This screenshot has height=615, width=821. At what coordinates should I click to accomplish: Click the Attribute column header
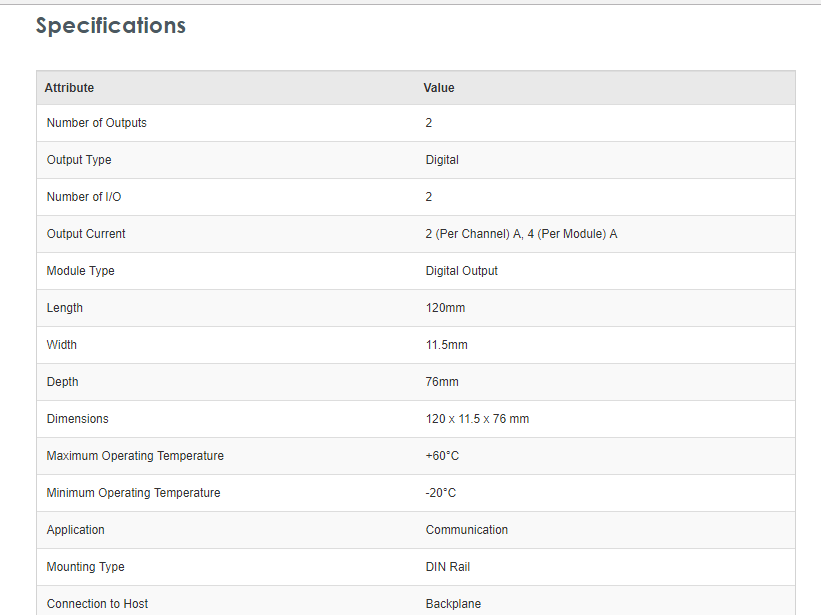coord(69,88)
